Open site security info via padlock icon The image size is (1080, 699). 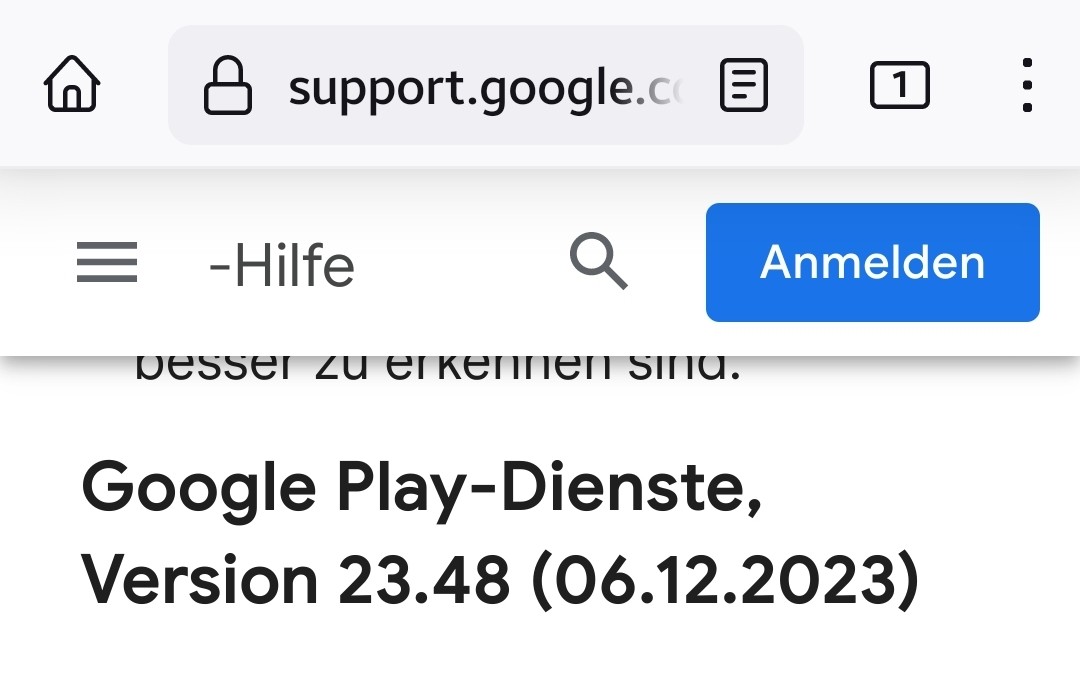click(x=228, y=85)
